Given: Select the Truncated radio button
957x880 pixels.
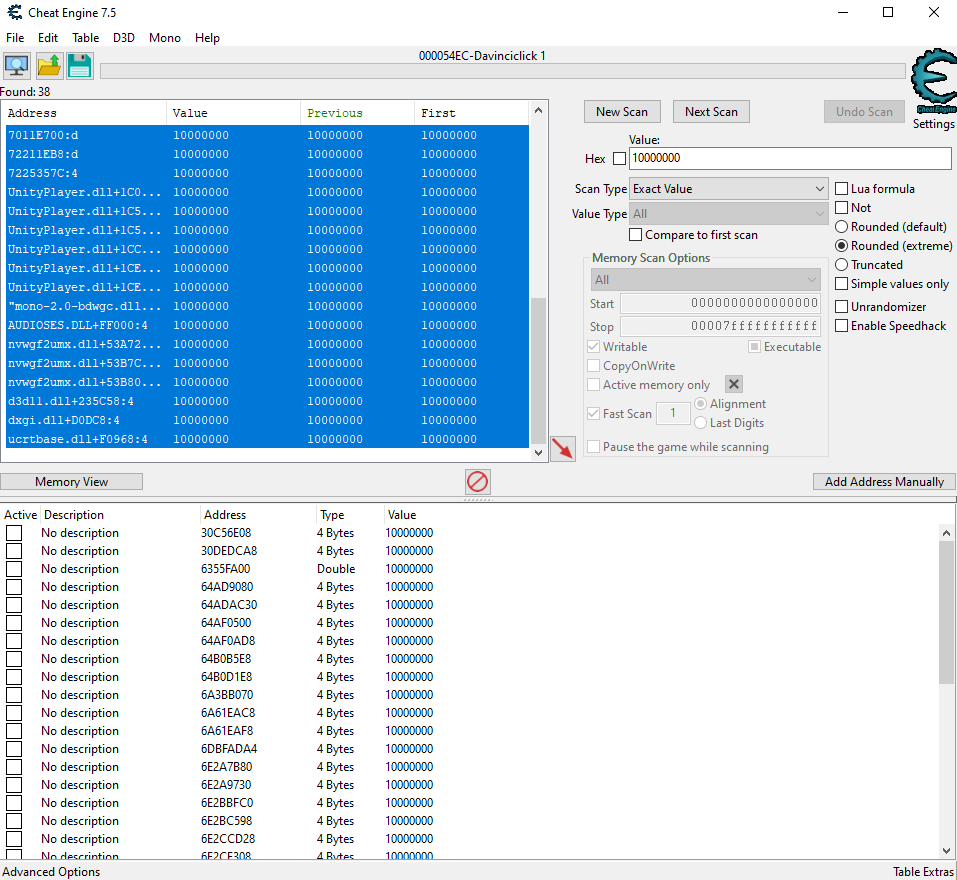Looking at the screenshot, I should coord(841,264).
